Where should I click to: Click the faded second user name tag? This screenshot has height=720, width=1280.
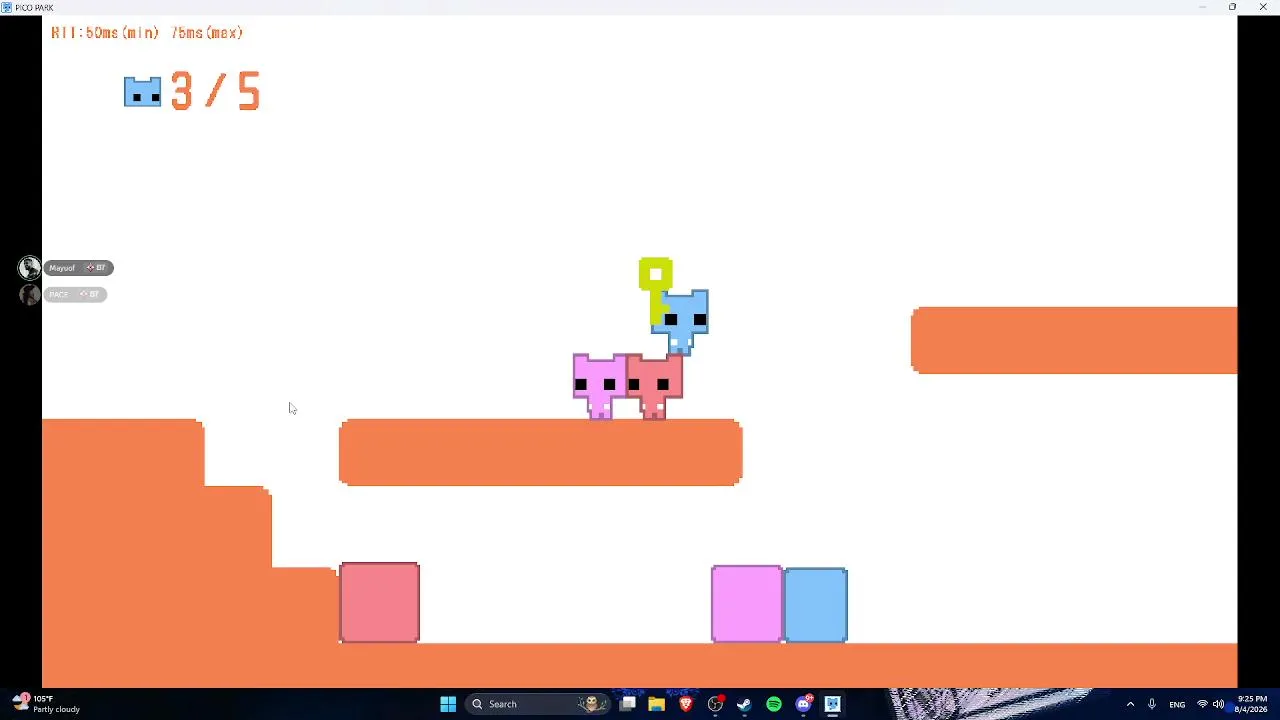tap(75, 294)
